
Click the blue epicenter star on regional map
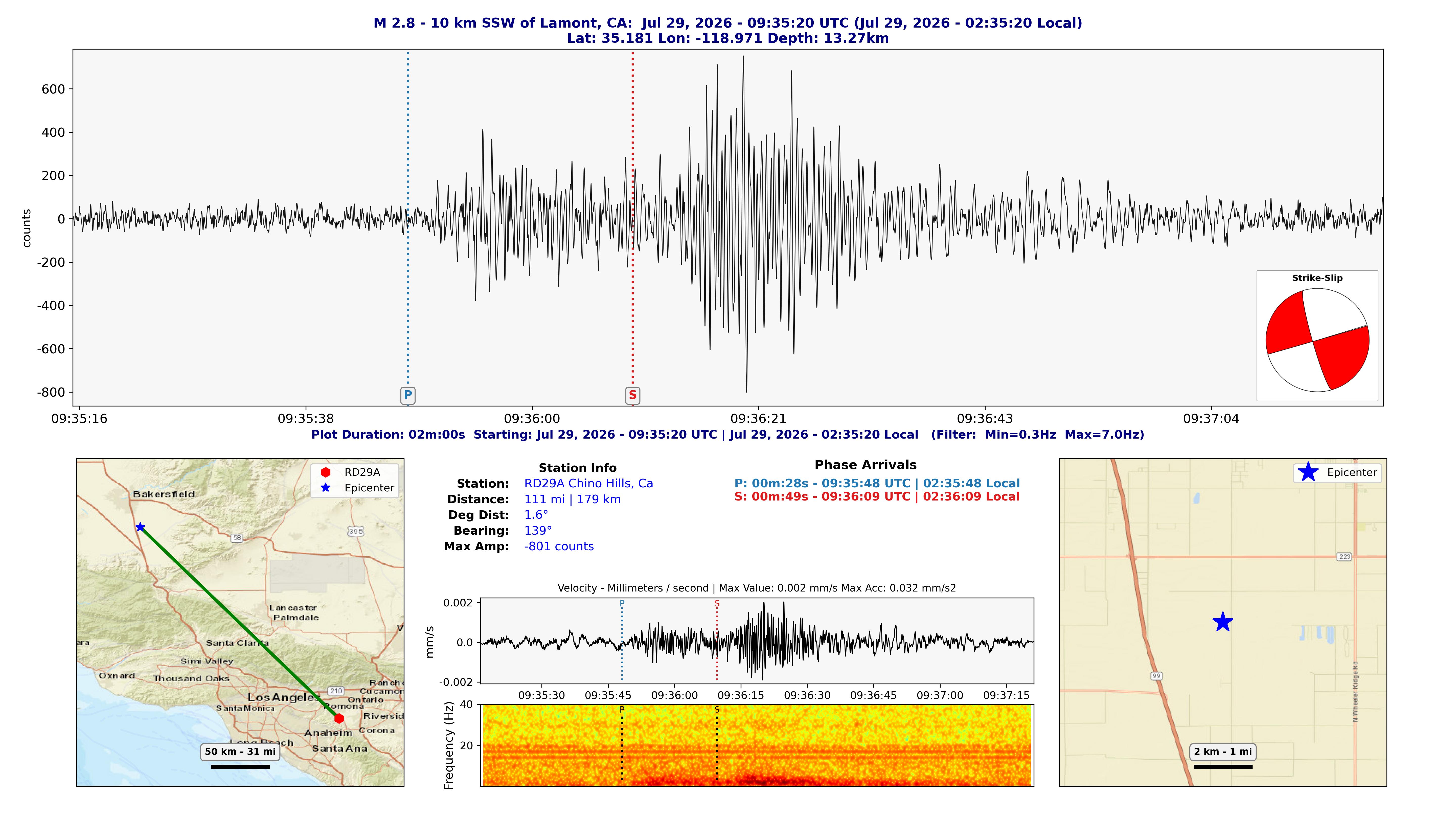[x=140, y=527]
